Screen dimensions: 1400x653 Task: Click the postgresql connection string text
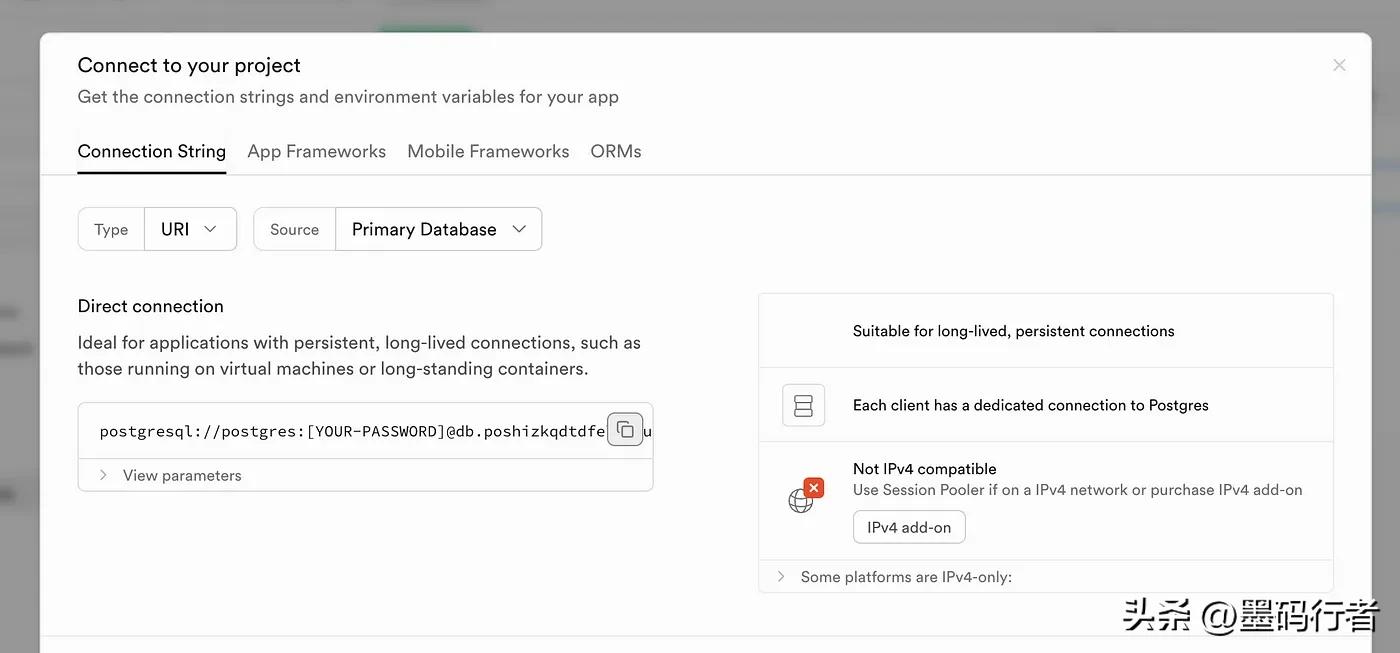click(x=350, y=431)
